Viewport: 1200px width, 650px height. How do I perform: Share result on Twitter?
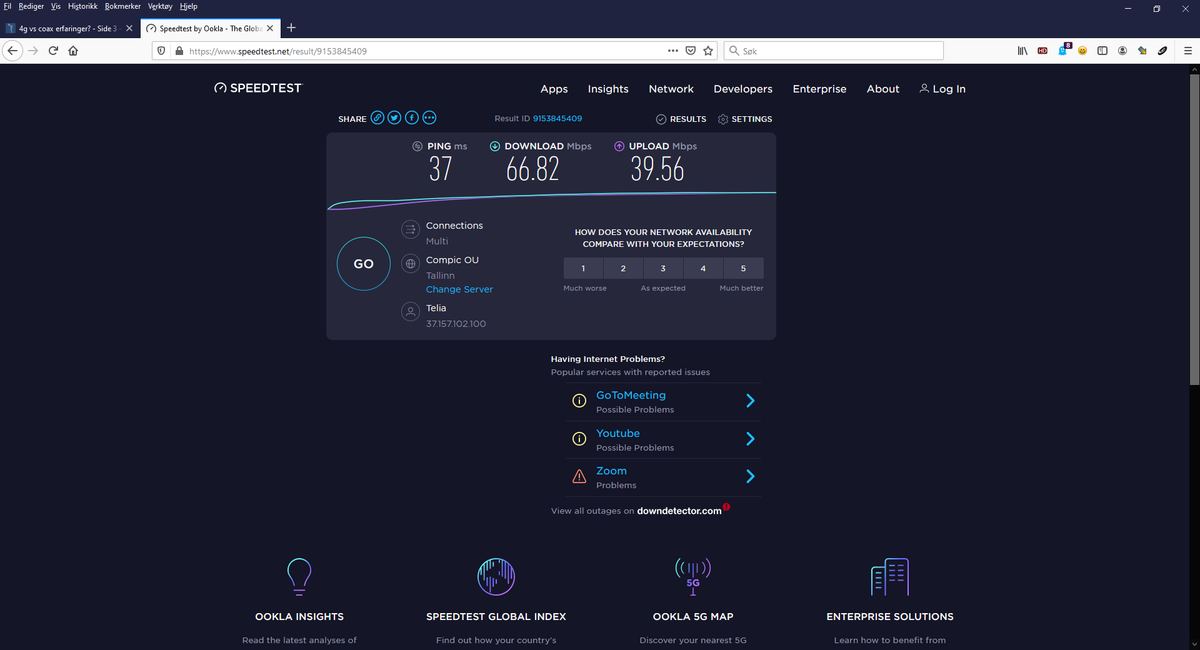coord(395,118)
